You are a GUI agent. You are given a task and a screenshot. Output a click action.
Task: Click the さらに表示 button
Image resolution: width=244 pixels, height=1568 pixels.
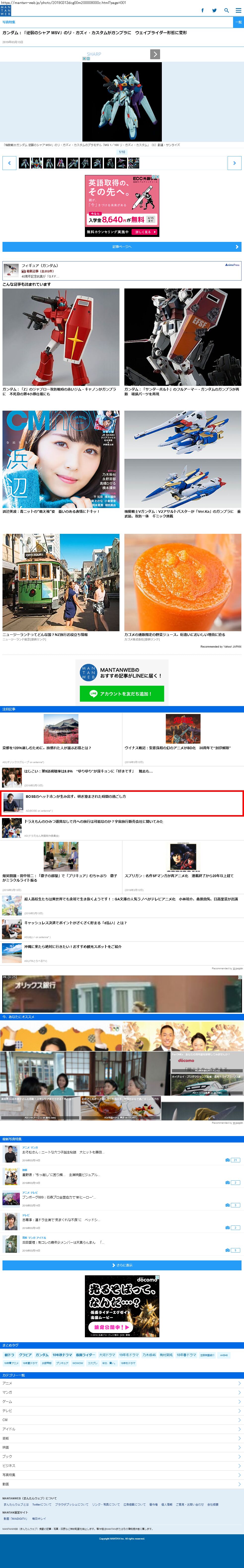click(x=122, y=1265)
